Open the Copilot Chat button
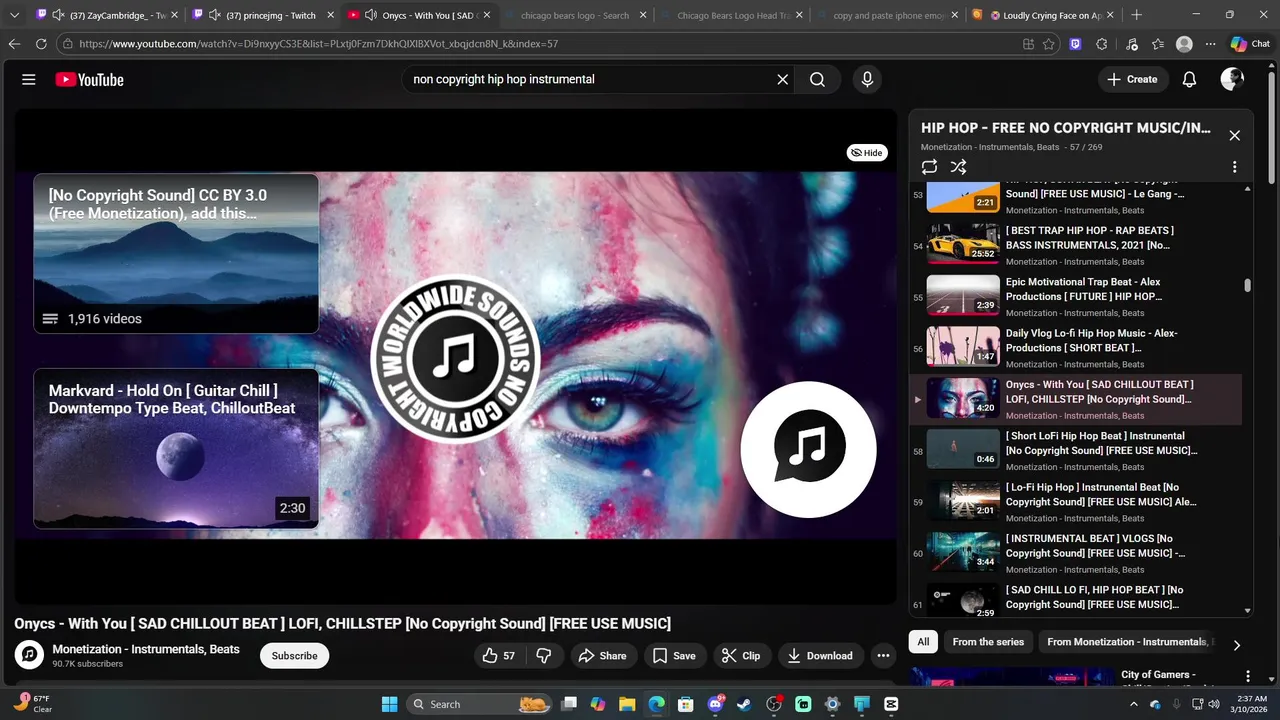Image resolution: width=1280 pixels, height=720 pixels. tap(1250, 44)
